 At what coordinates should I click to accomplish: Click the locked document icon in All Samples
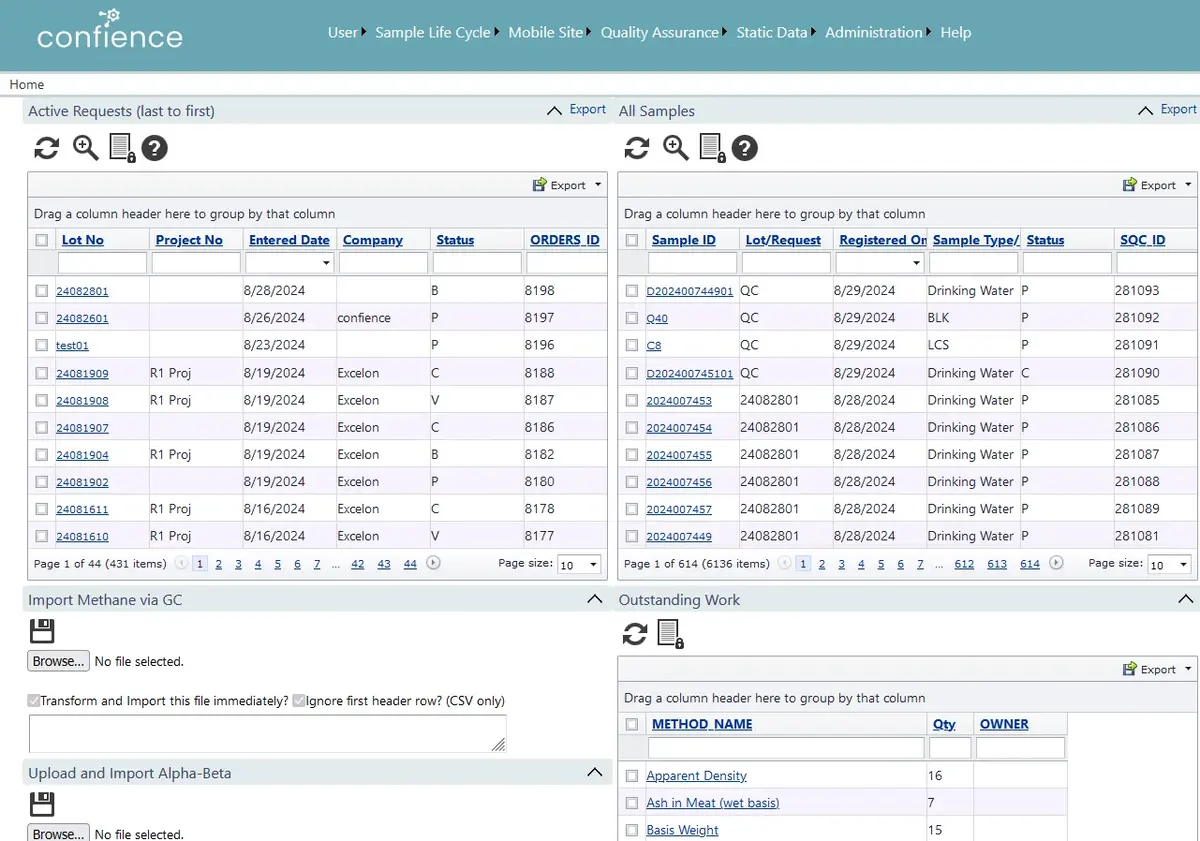click(712, 148)
